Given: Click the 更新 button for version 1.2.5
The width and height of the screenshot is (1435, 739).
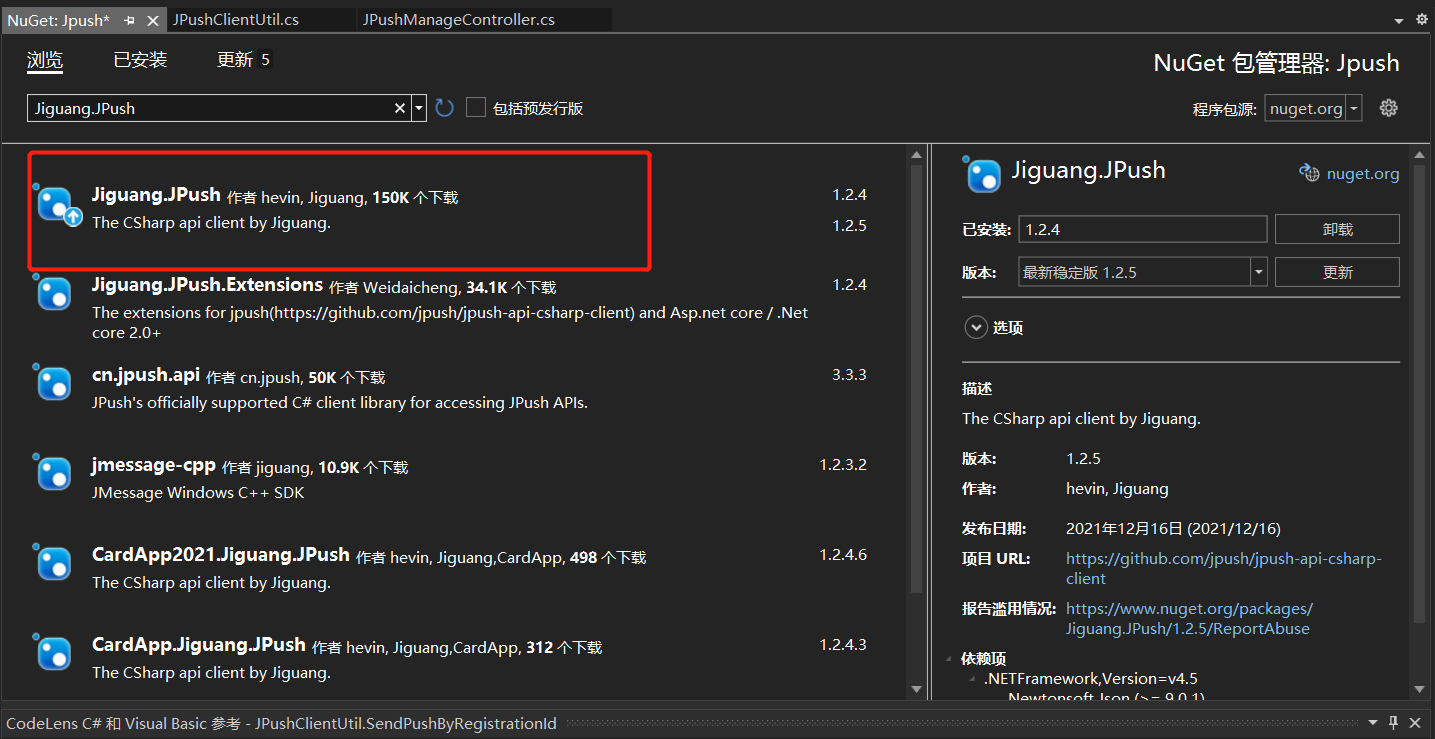Looking at the screenshot, I should [1337, 272].
